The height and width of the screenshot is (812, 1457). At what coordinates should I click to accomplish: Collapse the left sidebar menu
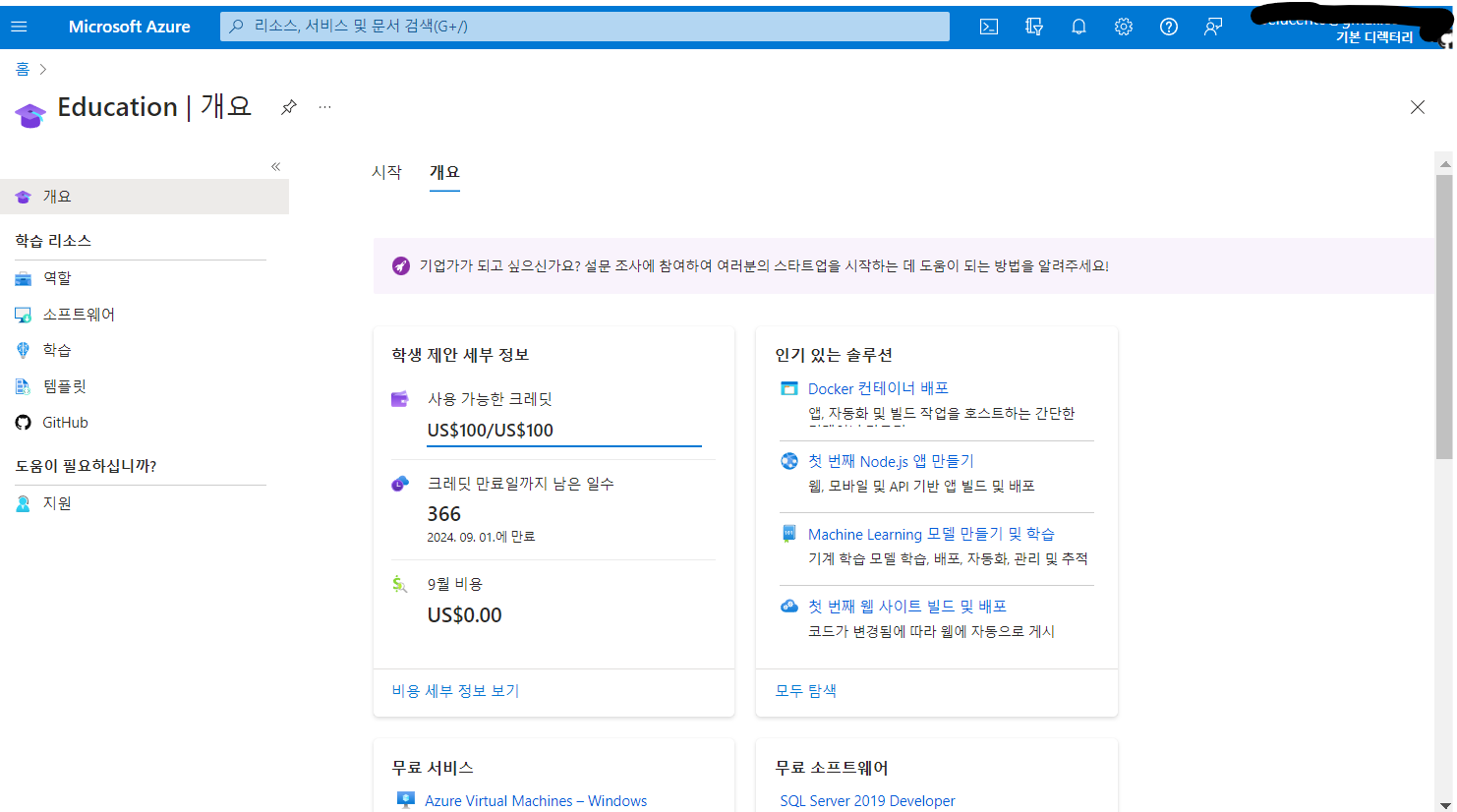pyautogui.click(x=276, y=167)
